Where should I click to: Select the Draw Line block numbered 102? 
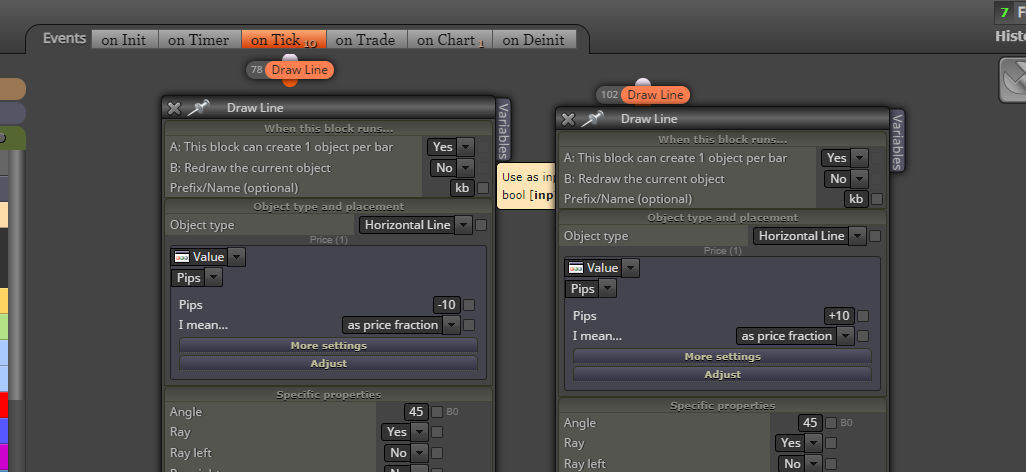(655, 95)
